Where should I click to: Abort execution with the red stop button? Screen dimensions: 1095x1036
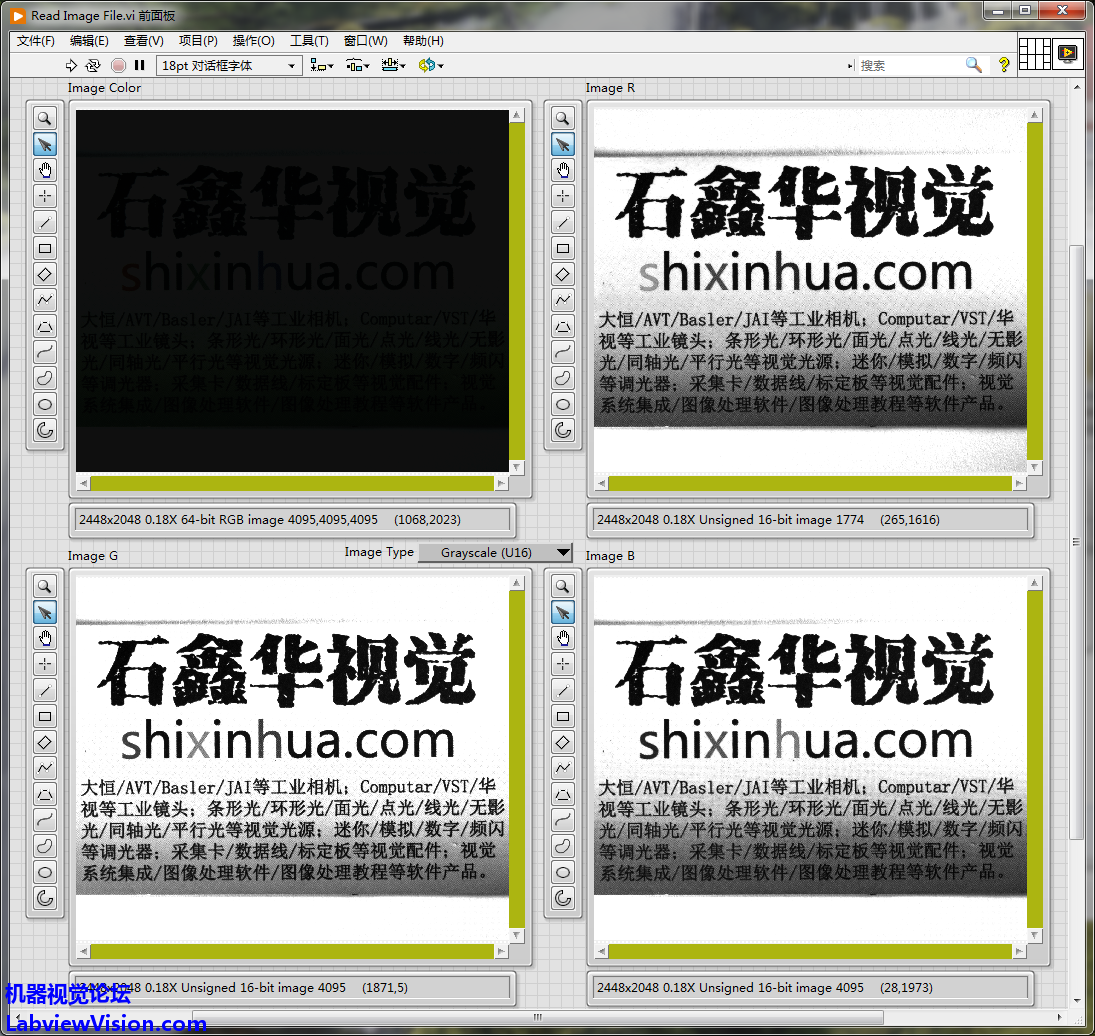click(x=118, y=66)
